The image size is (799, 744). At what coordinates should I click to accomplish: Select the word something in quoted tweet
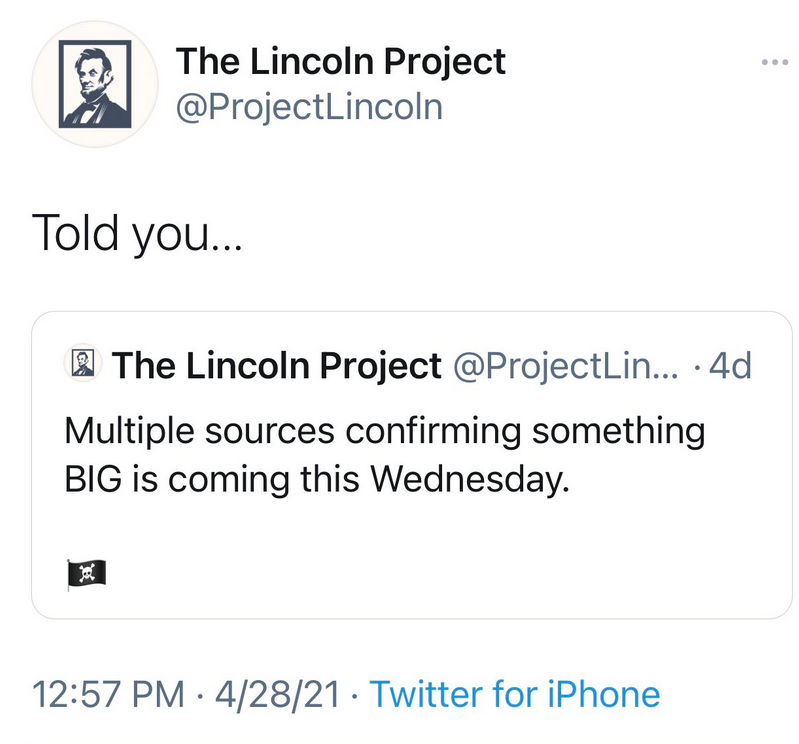coord(619,432)
